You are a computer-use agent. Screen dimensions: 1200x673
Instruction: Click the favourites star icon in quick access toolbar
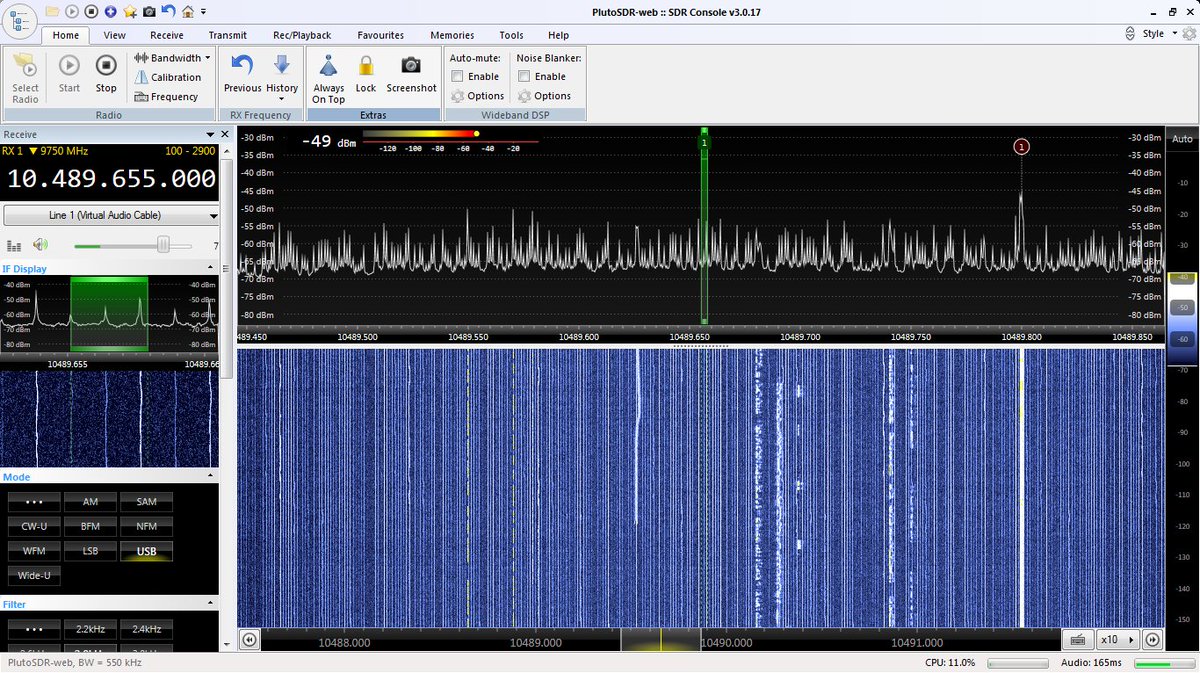coord(129,11)
